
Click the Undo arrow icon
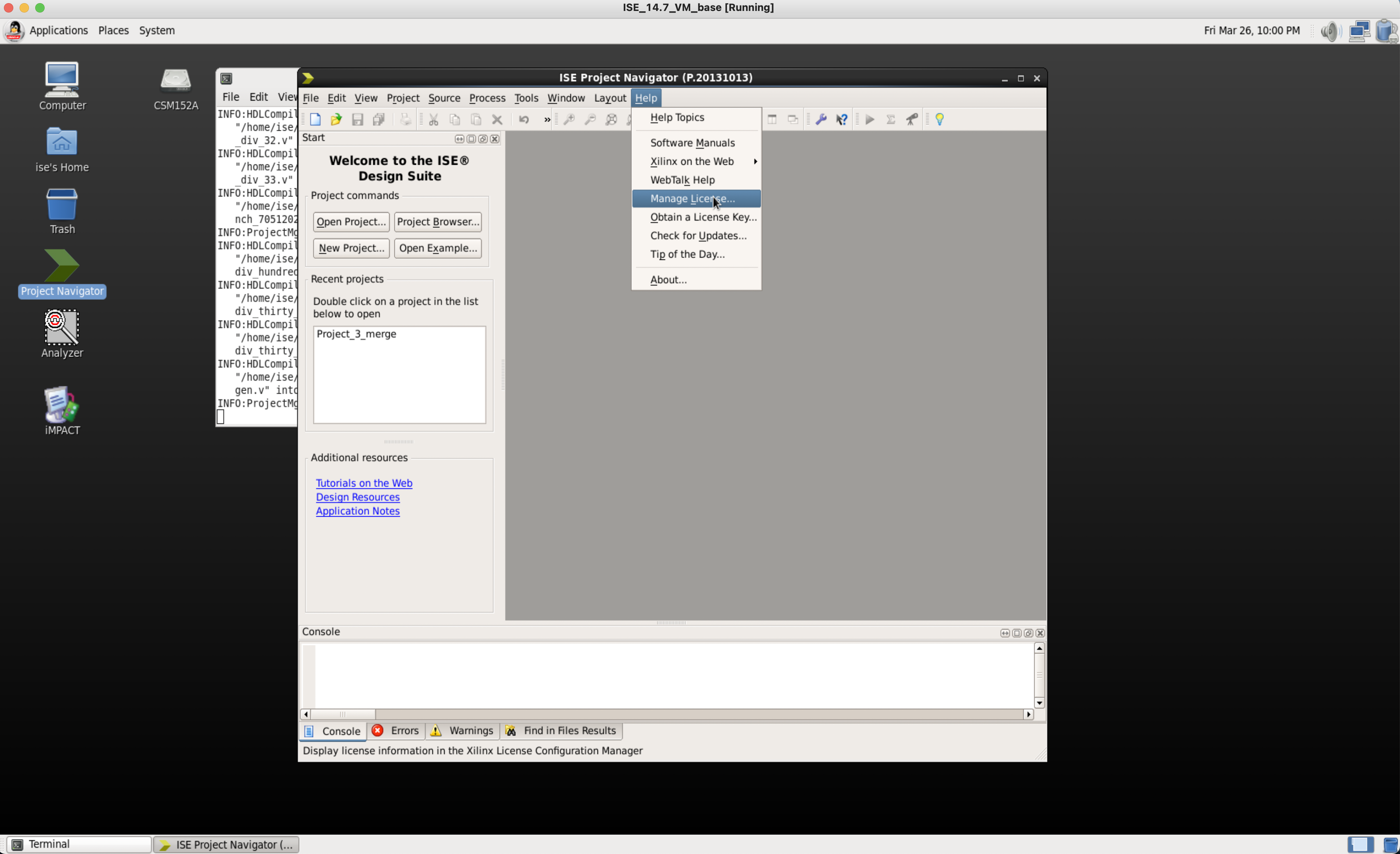pyautogui.click(x=524, y=119)
